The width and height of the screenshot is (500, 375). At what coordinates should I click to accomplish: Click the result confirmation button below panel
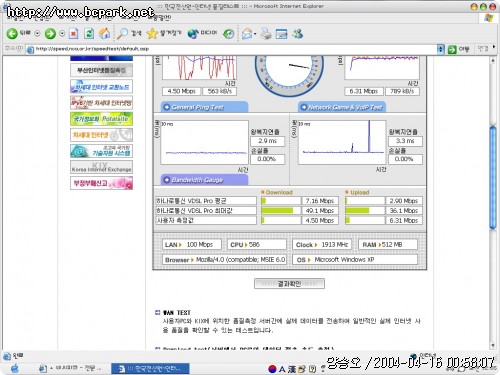[x=289, y=284]
